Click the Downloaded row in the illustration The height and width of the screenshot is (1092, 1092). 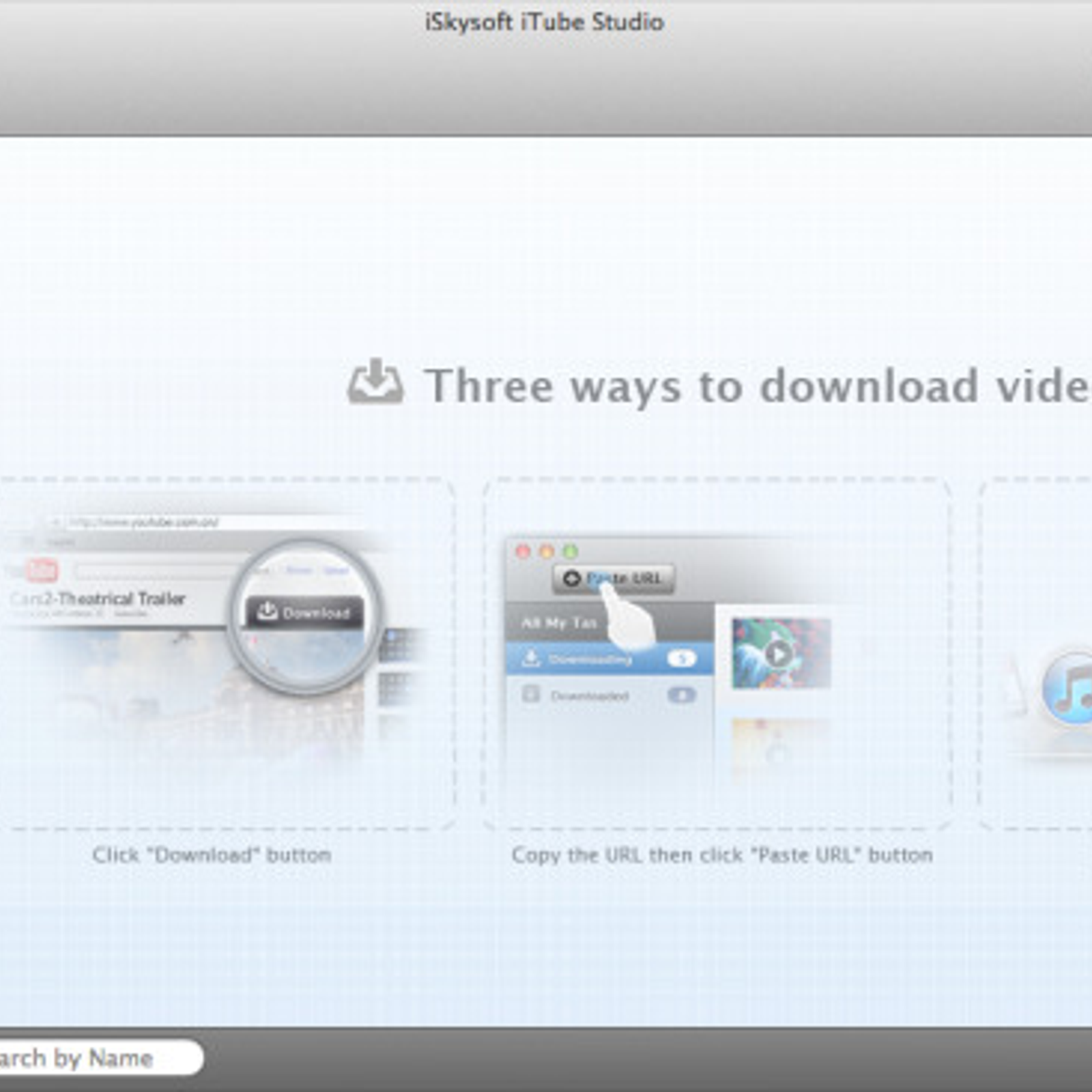[609, 695]
